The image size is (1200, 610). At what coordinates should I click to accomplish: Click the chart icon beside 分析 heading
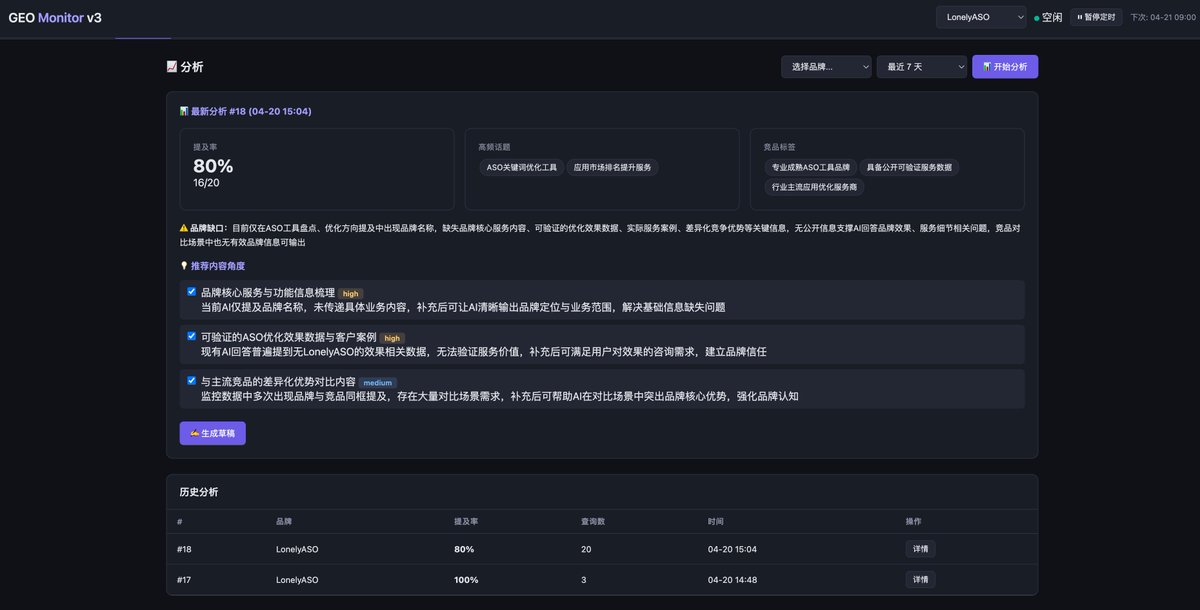pos(172,67)
